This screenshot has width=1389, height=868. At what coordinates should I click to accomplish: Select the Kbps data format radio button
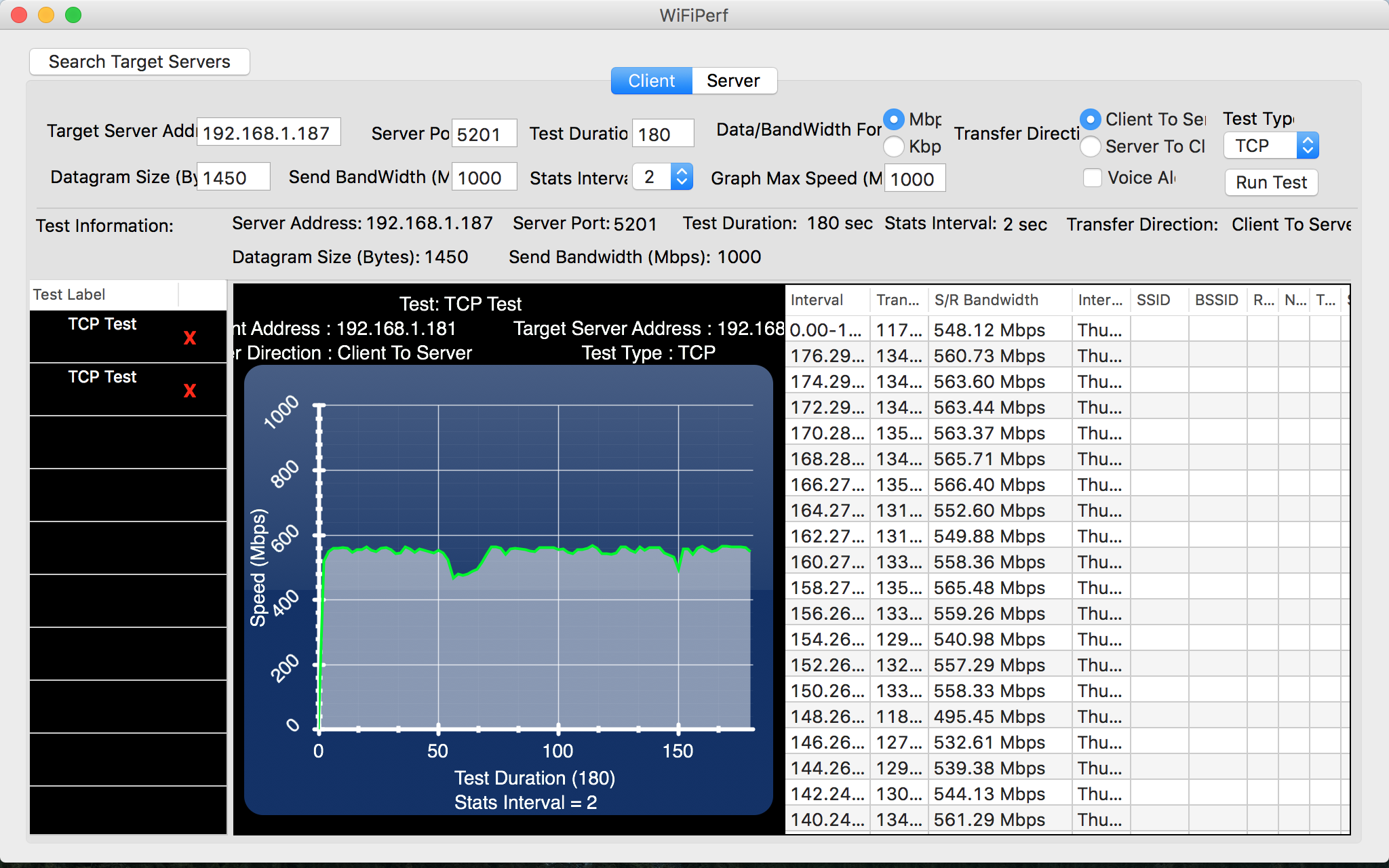[894, 146]
